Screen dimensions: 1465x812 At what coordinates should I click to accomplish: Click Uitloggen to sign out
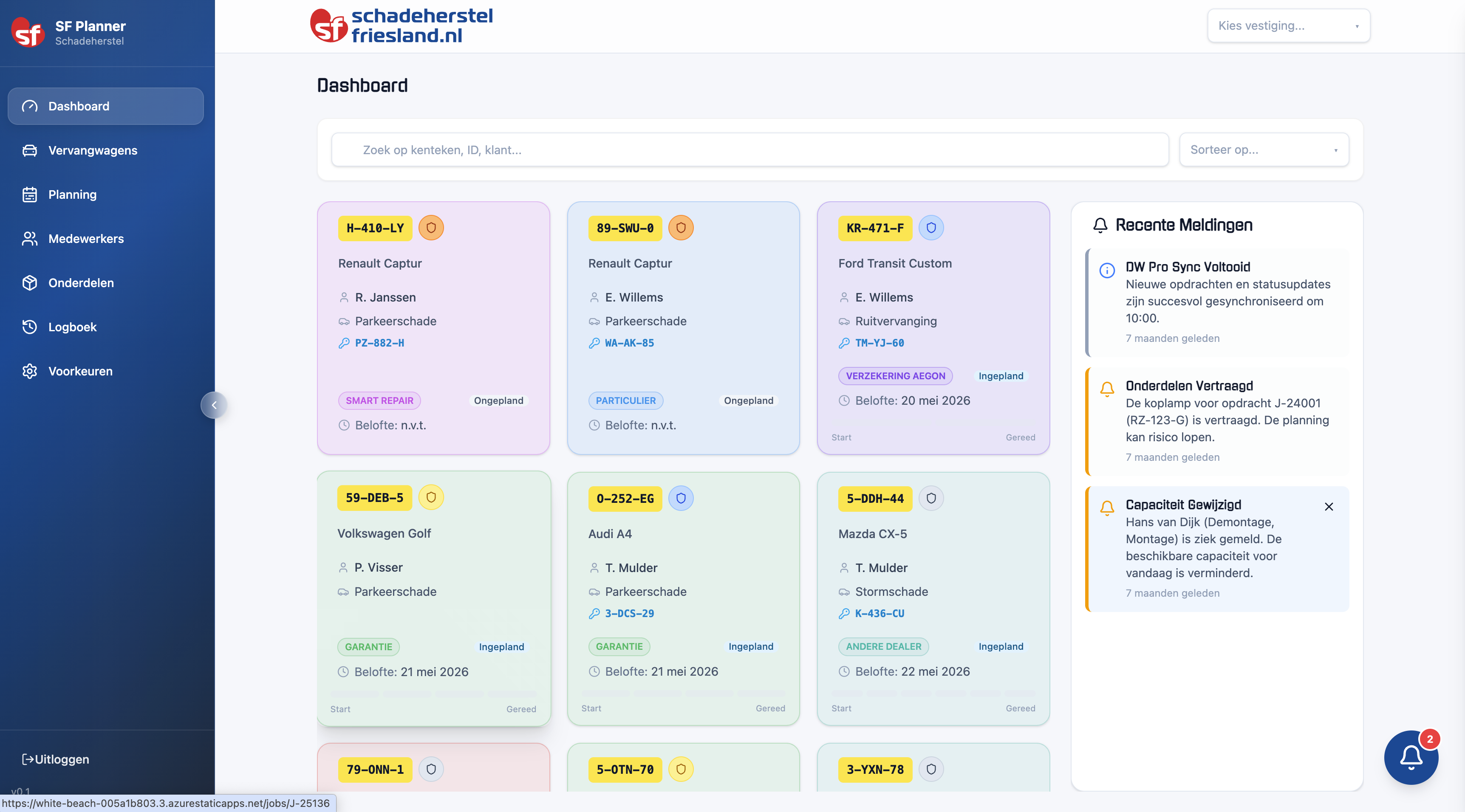coord(56,759)
